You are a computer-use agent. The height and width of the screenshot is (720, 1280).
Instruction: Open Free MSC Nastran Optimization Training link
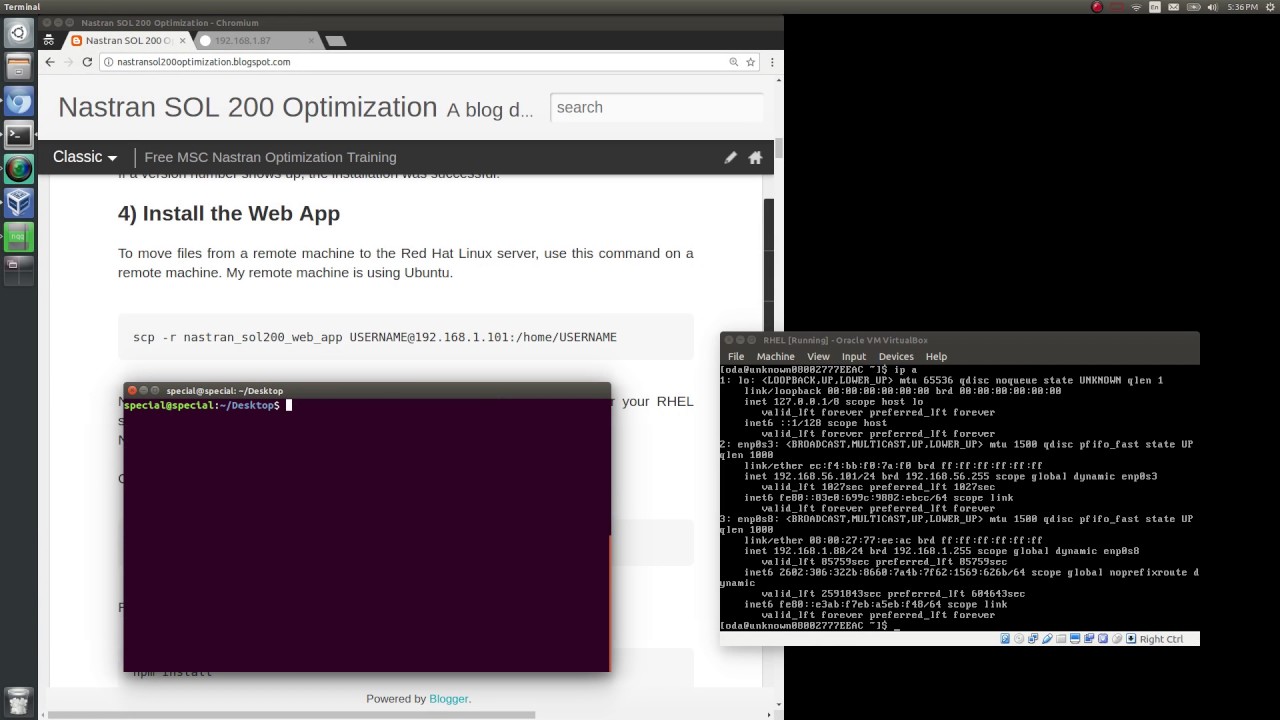pos(270,157)
